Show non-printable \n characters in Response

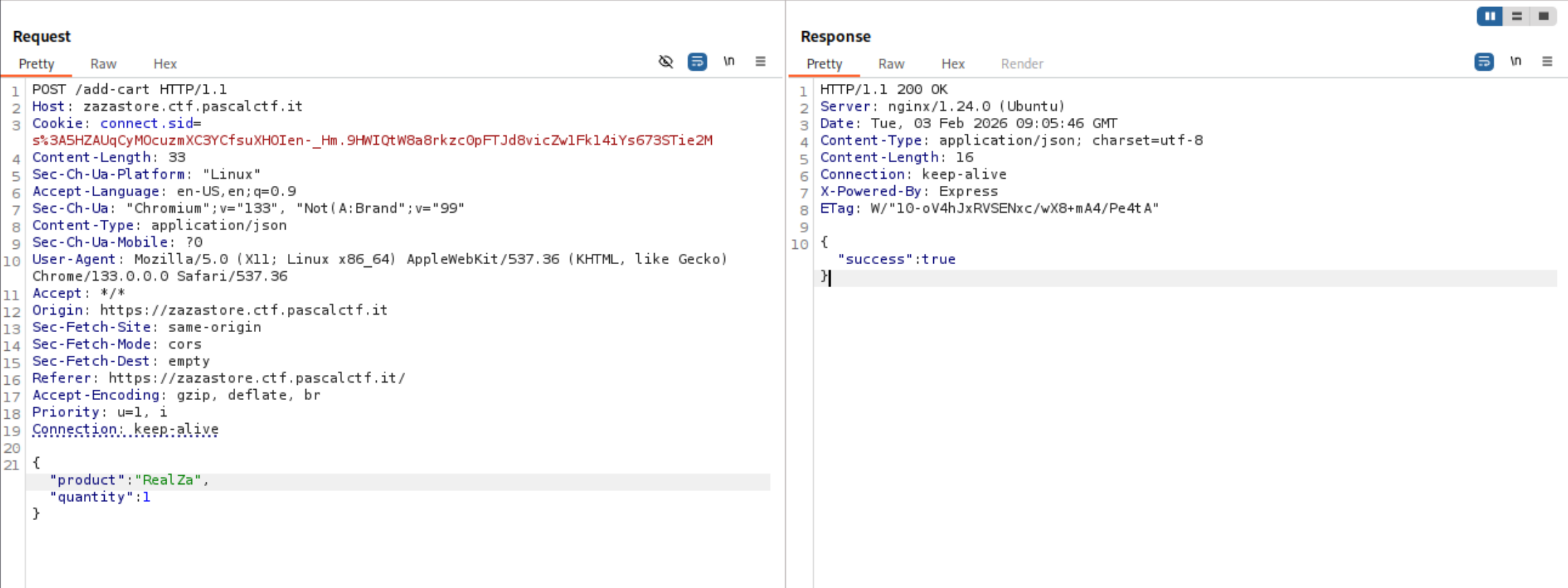coord(1515,62)
